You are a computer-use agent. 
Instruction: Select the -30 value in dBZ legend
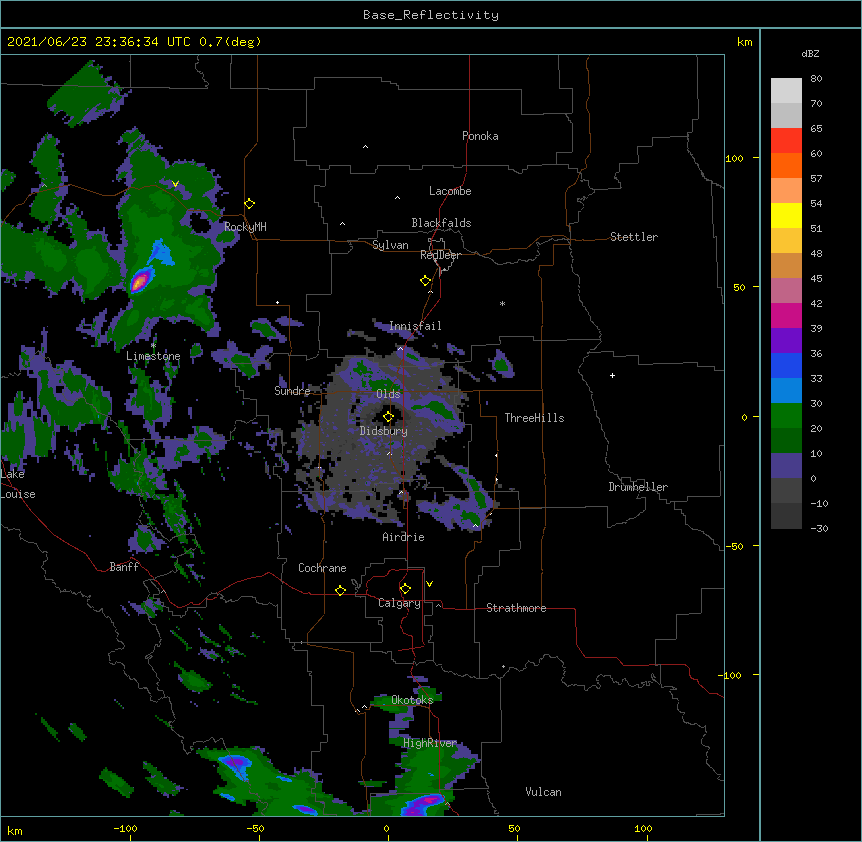tap(819, 529)
